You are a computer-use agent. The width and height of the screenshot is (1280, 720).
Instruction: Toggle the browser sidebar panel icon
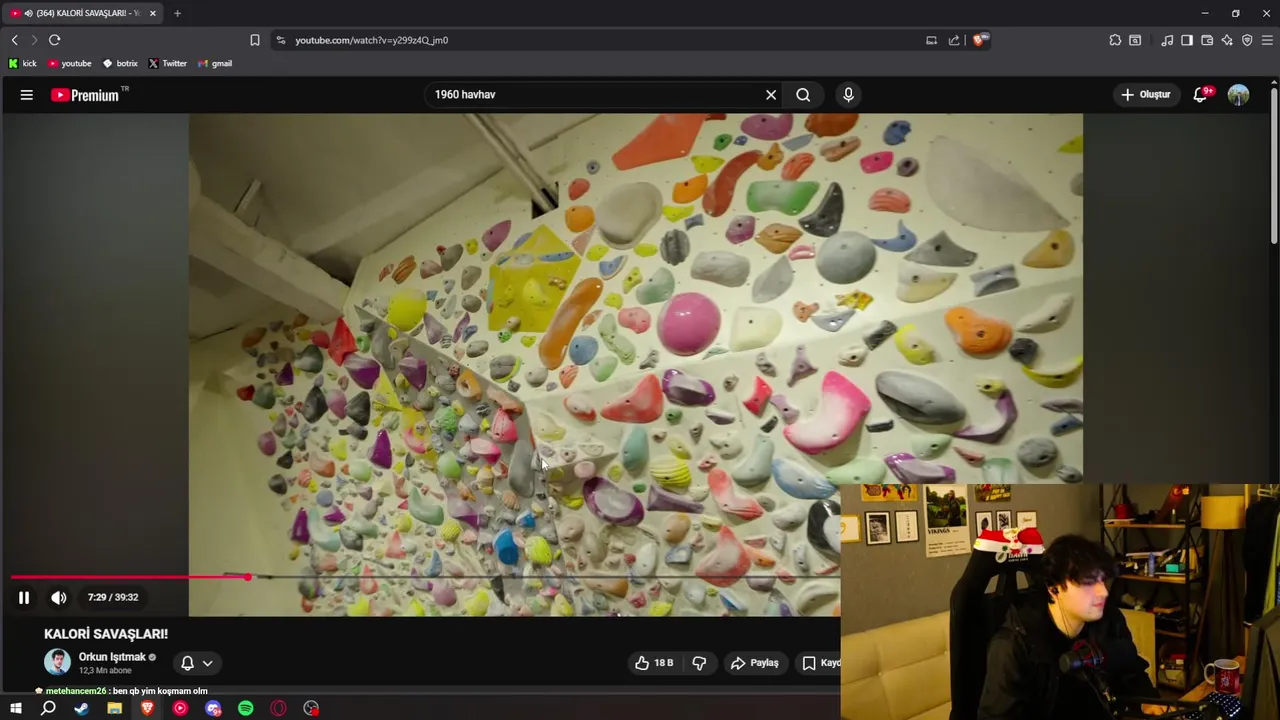pyautogui.click(x=1187, y=40)
